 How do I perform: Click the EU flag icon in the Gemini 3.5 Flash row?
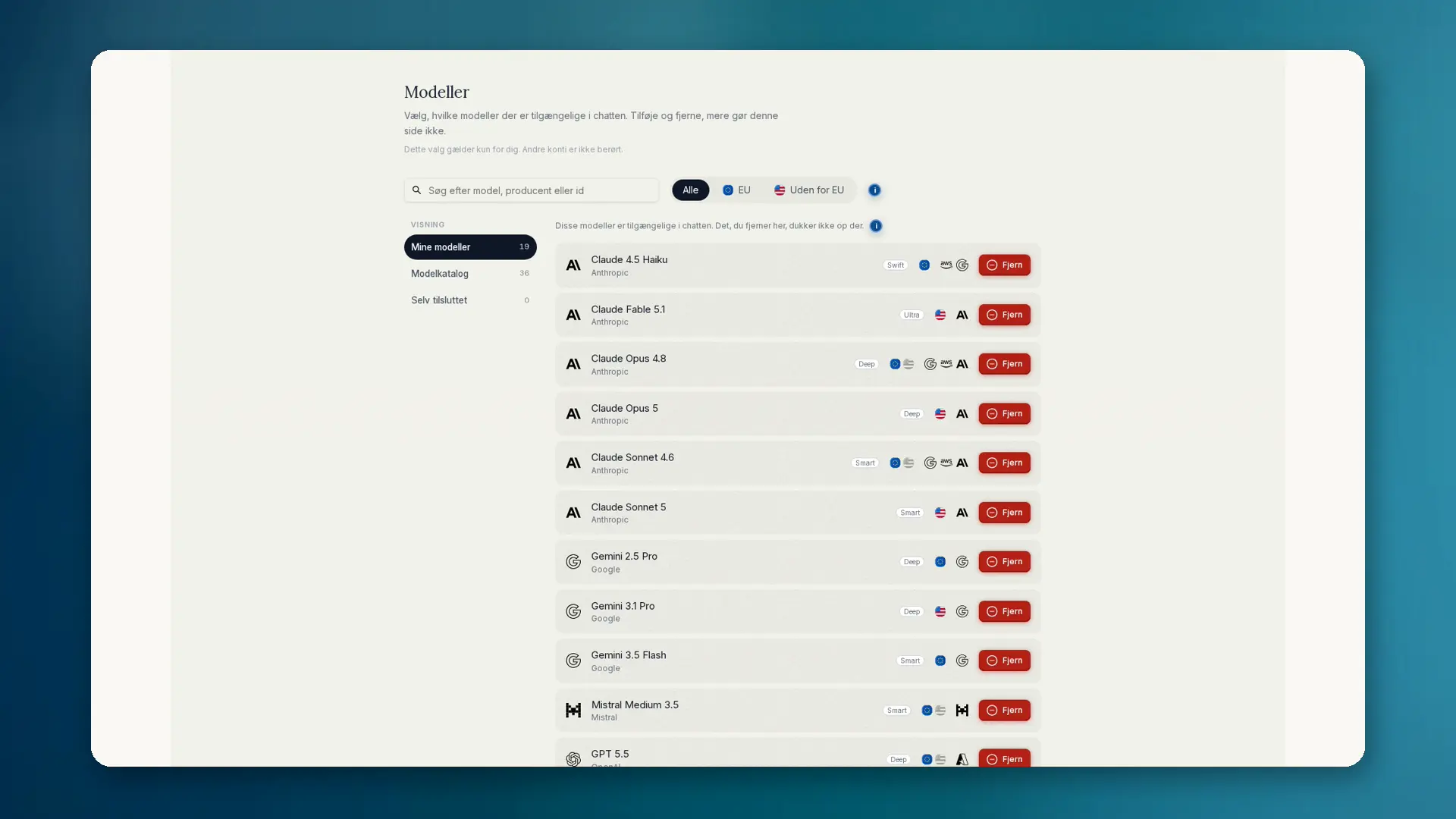(x=940, y=661)
